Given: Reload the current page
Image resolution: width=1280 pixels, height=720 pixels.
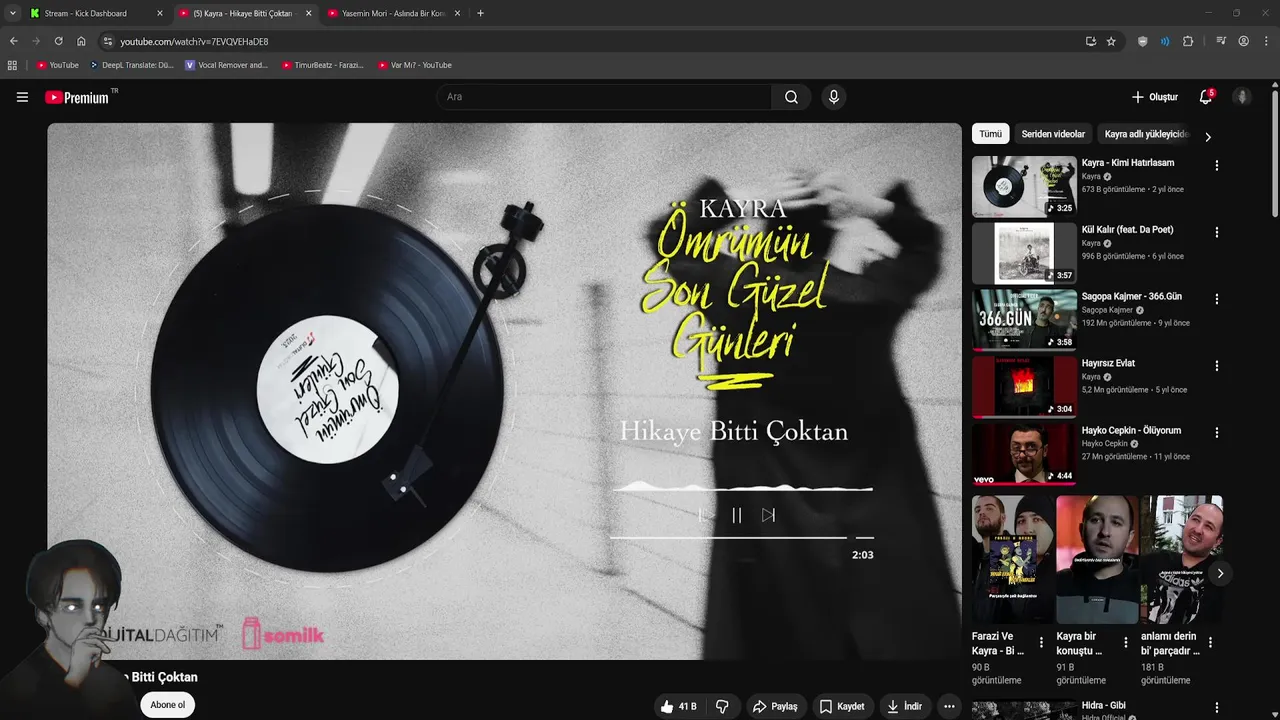Looking at the screenshot, I should pos(58,41).
